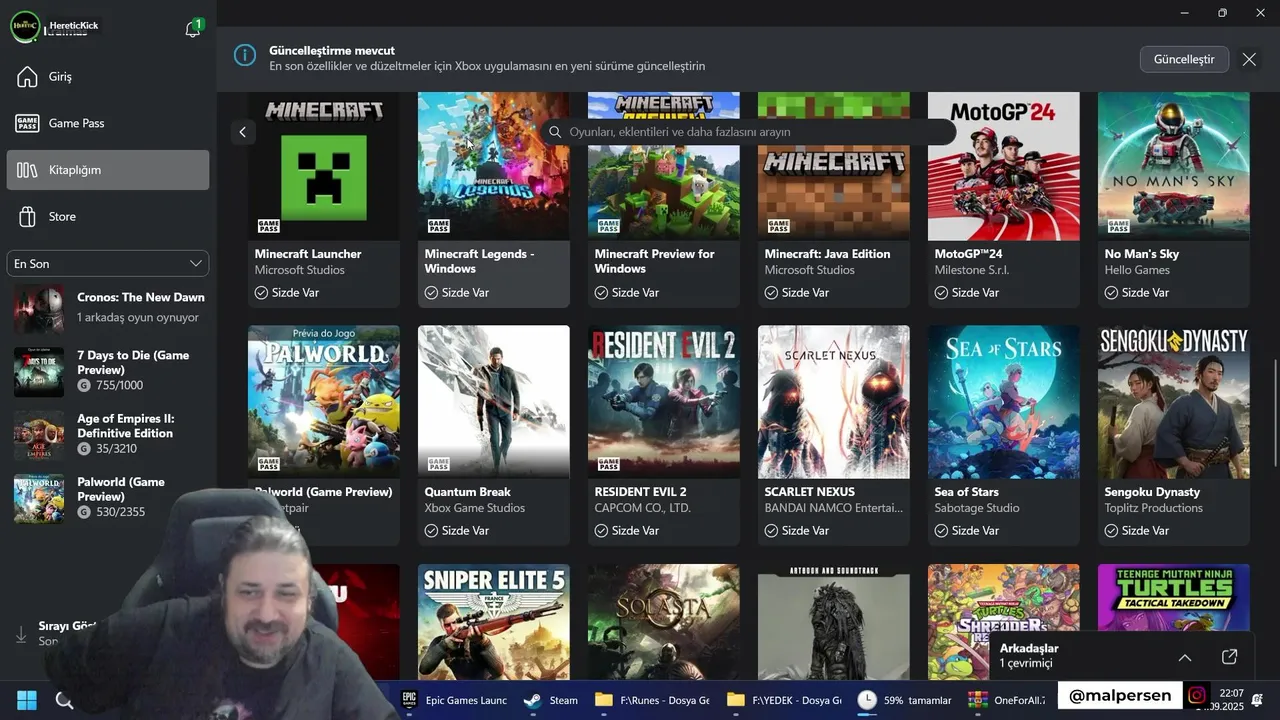Open the 59% tamamlandı progress taskbar item

coord(905,700)
